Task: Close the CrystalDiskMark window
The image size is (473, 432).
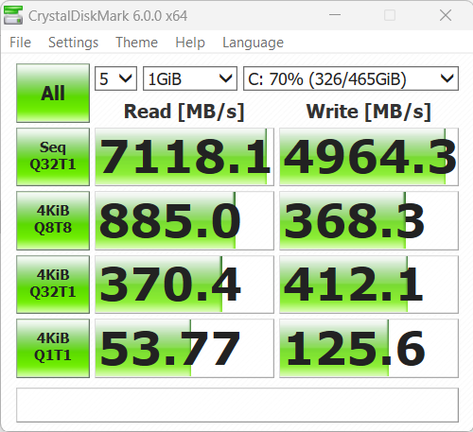Action: [445, 15]
